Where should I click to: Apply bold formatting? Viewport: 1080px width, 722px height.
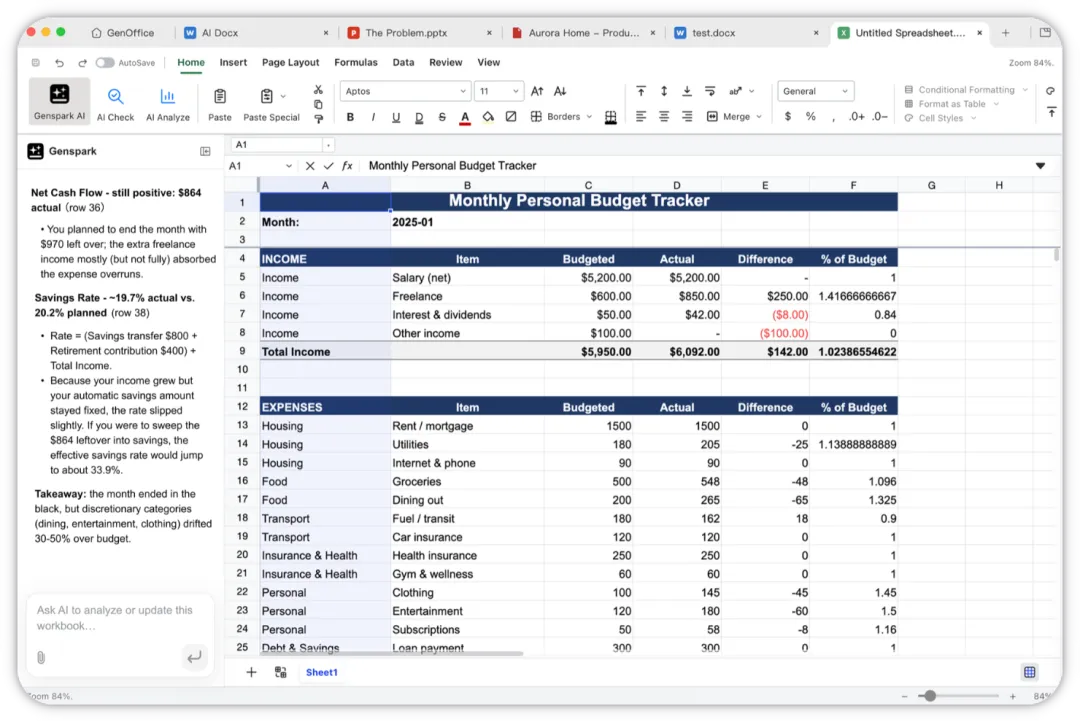click(x=350, y=117)
